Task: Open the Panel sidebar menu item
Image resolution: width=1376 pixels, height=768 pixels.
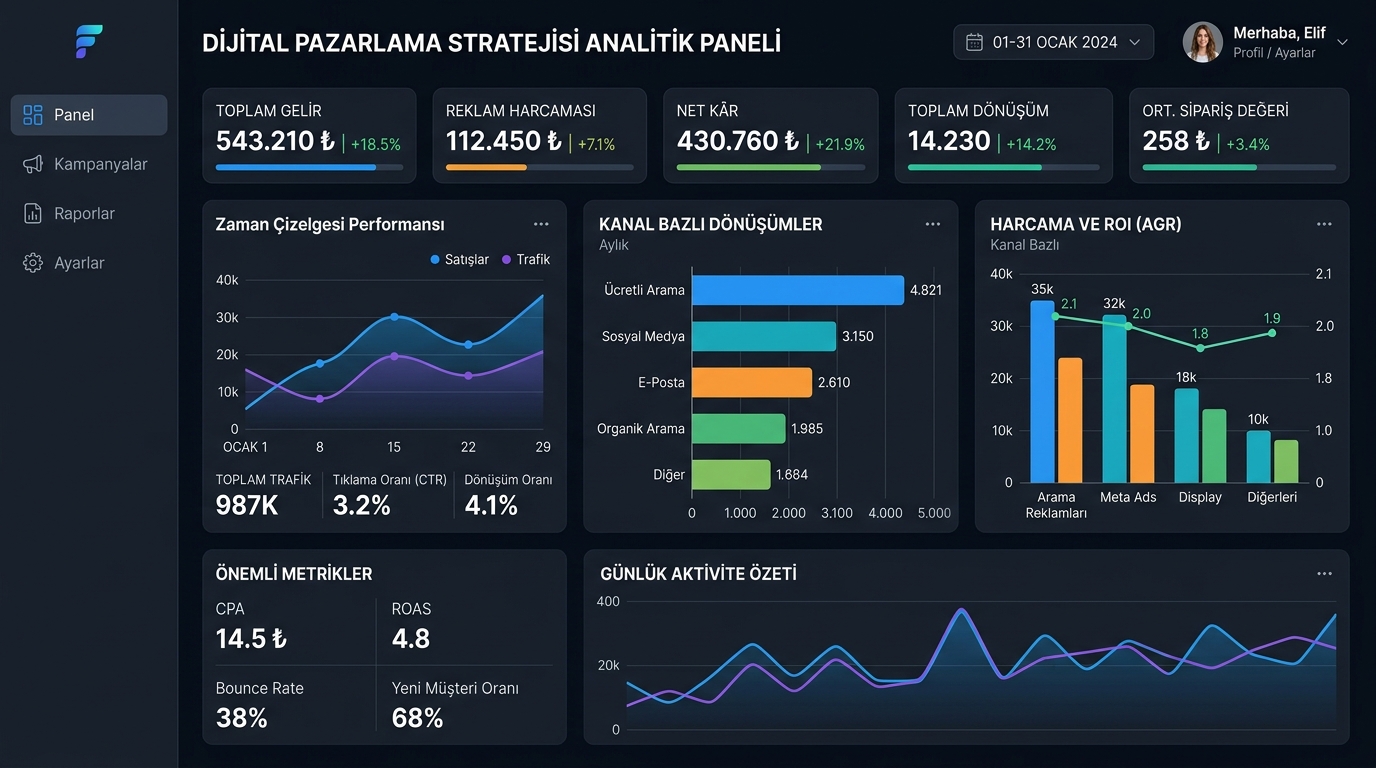Action: (x=89, y=115)
